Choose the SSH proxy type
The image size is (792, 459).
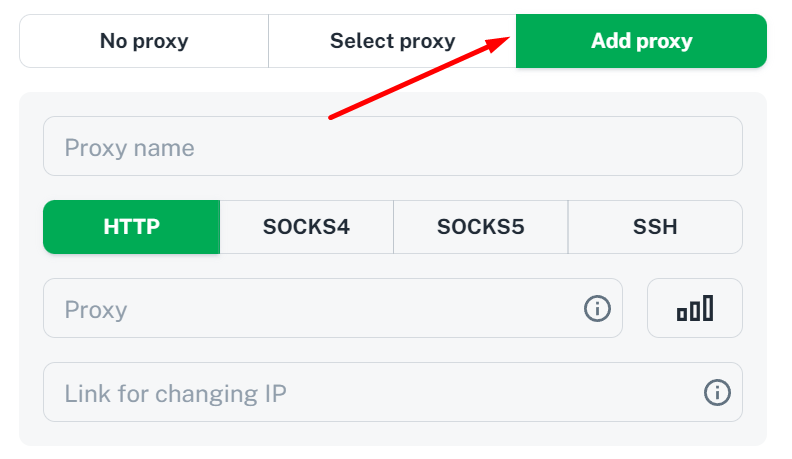tap(655, 227)
